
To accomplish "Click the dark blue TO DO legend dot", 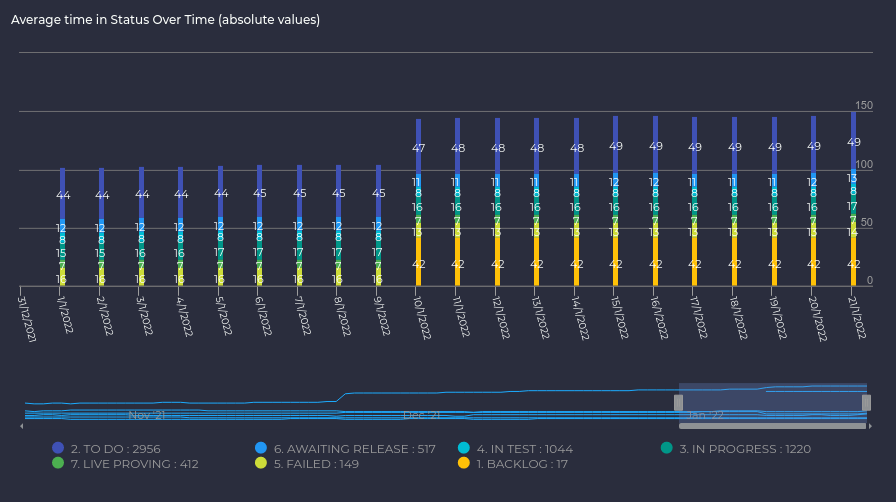I will coord(58,448).
